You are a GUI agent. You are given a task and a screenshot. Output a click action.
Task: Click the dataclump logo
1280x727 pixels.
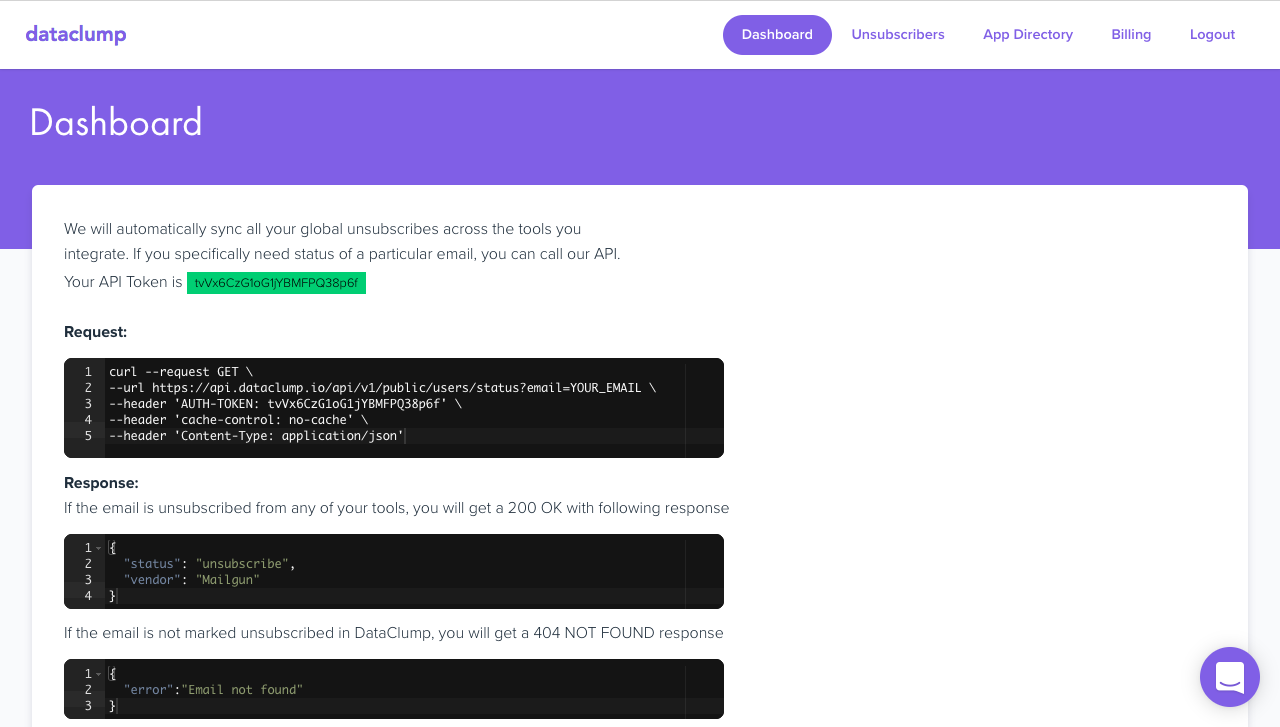click(76, 34)
